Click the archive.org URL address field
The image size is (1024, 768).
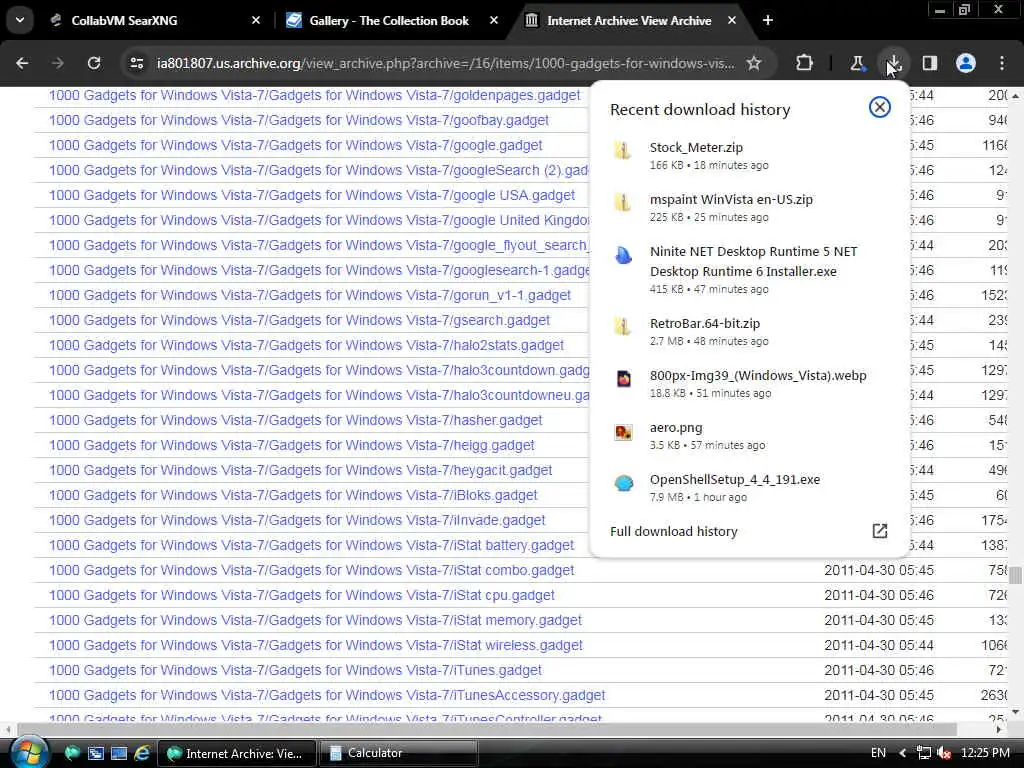tap(445, 63)
